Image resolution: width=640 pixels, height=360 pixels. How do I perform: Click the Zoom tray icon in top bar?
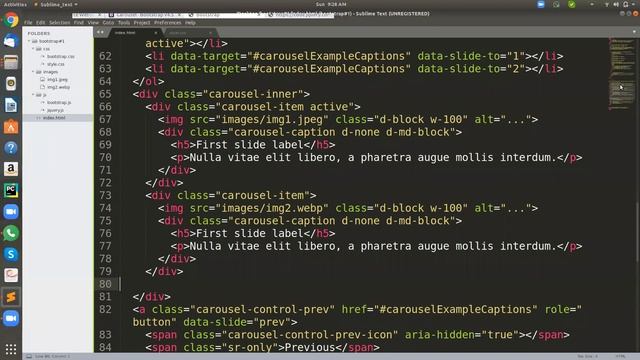pyautogui.click(x=541, y=4)
